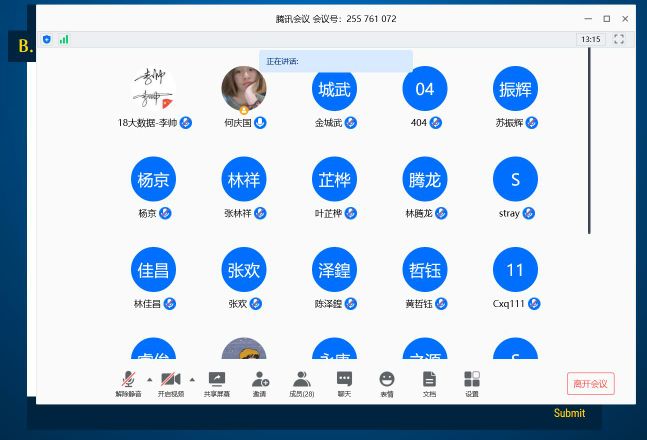Click the 离开会议 leave meeting button

point(590,384)
